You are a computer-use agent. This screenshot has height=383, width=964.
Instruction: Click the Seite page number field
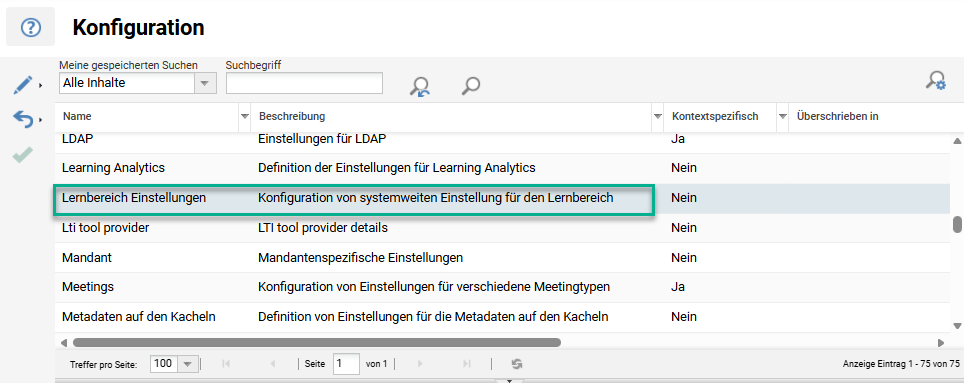tap(346, 364)
